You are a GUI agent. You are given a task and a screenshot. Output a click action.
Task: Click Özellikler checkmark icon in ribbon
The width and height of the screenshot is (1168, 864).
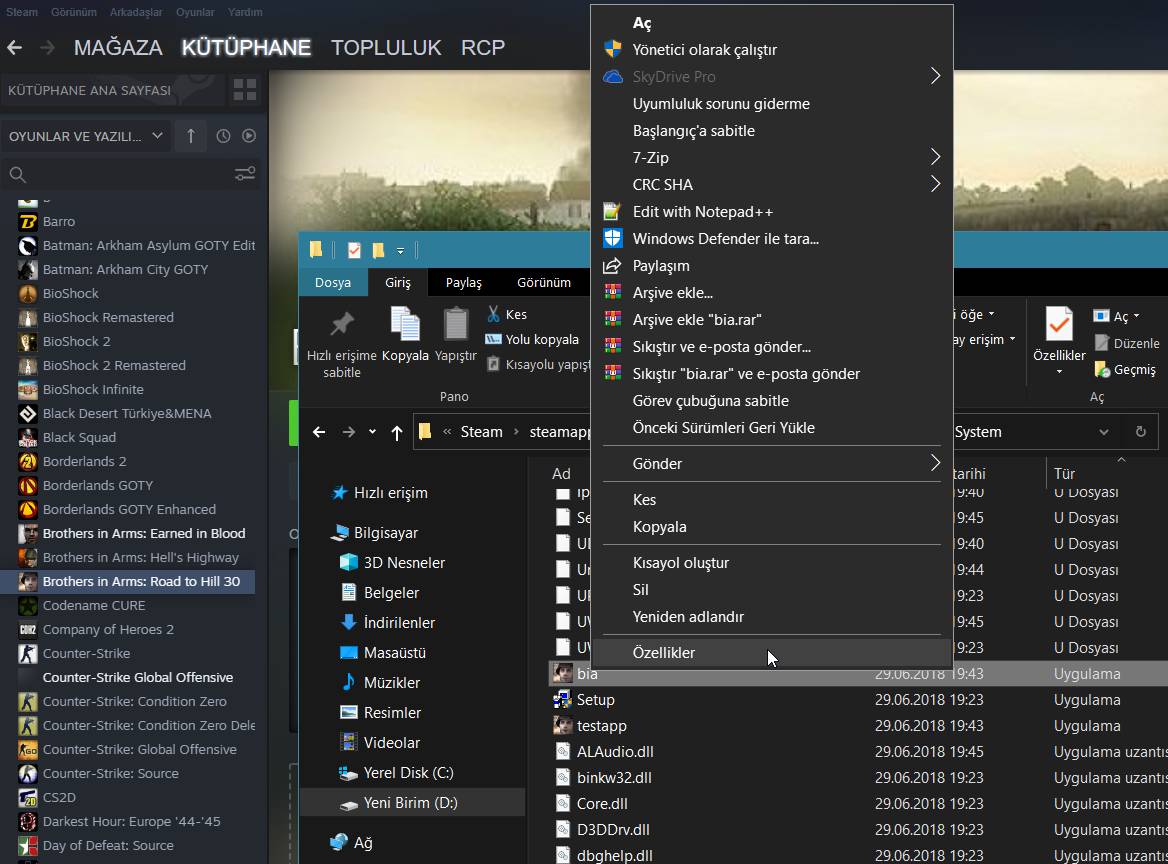[1058, 324]
